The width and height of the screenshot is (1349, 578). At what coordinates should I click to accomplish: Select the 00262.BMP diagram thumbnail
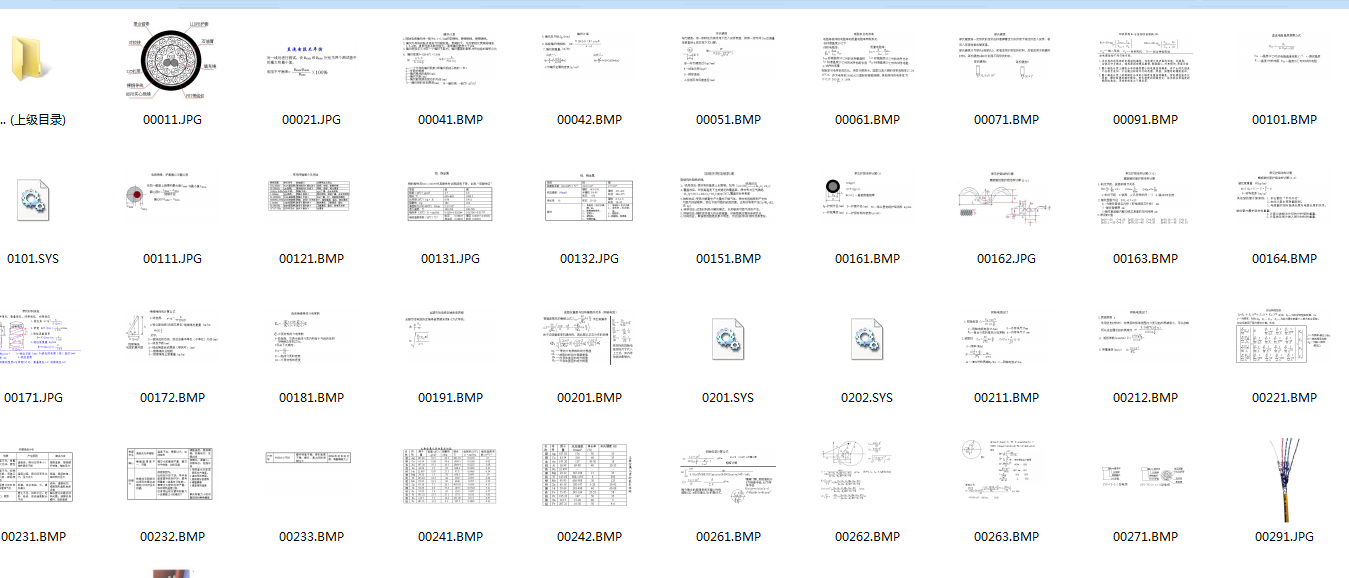point(867,477)
